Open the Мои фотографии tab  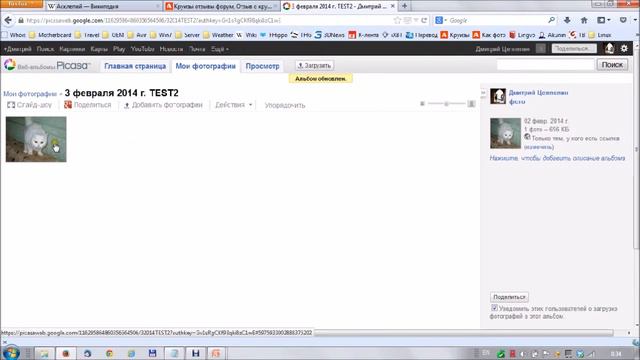tap(205, 66)
